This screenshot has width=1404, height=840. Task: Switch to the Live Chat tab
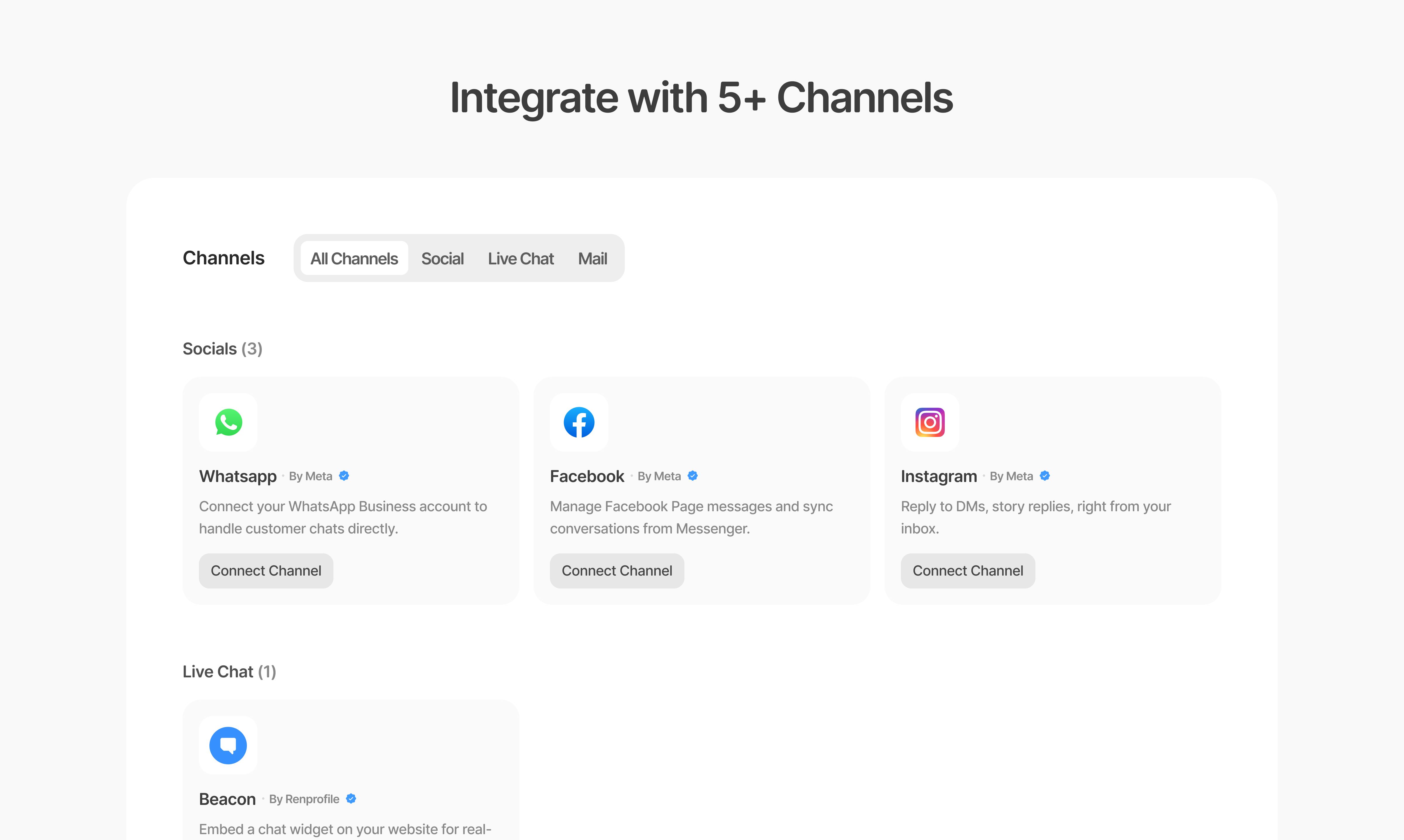click(x=521, y=259)
